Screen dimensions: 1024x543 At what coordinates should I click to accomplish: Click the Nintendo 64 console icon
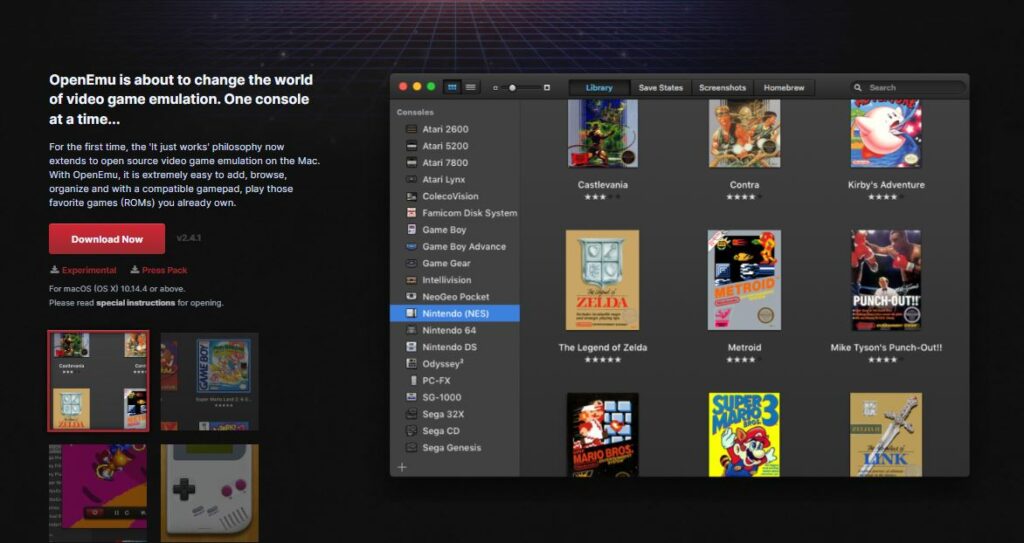[x=411, y=330]
